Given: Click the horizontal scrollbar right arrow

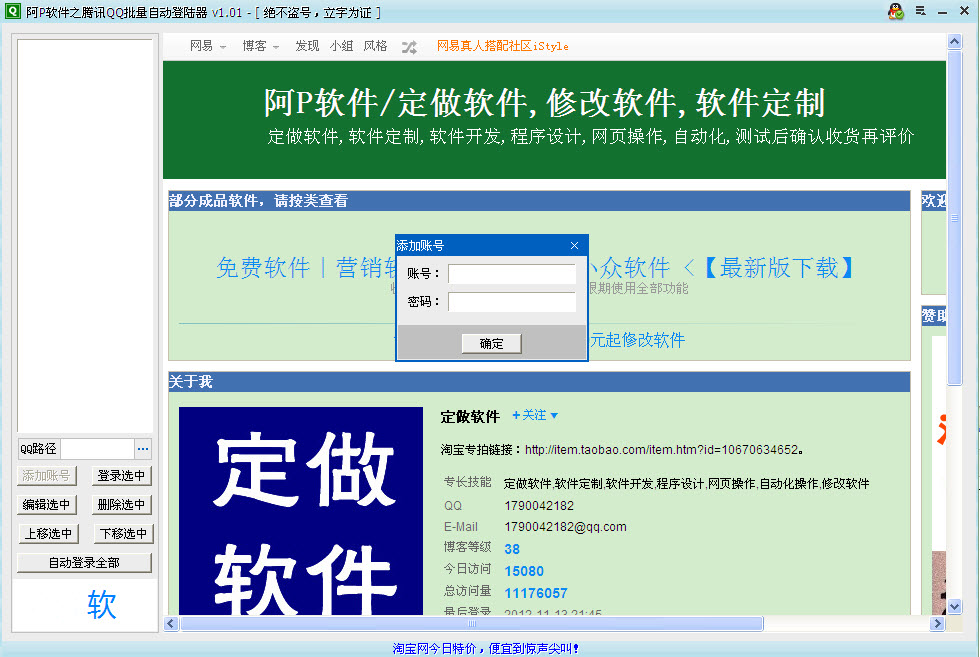Looking at the screenshot, I should coord(937,623).
